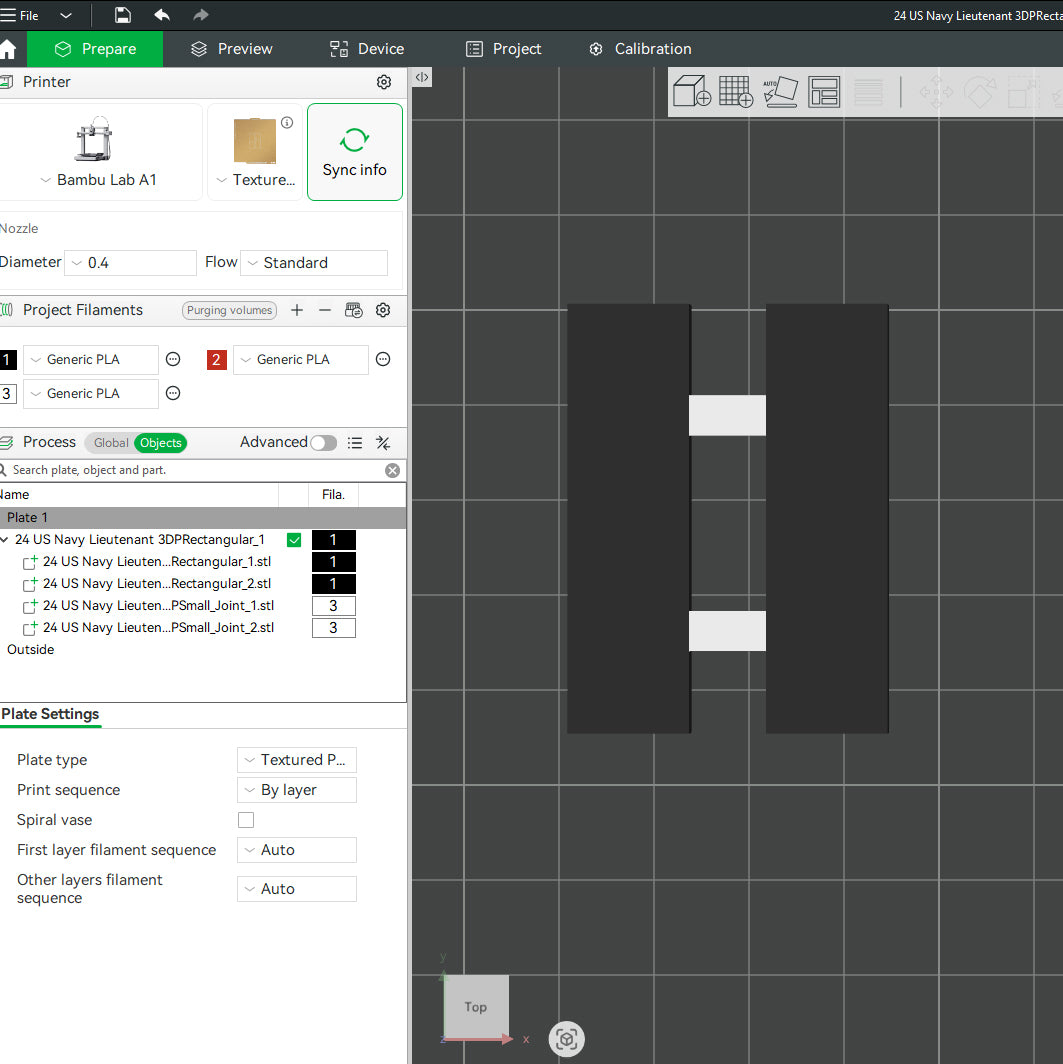This screenshot has height=1064, width=1063.
Task: Click the Add plate grid icon
Action: [x=736, y=91]
